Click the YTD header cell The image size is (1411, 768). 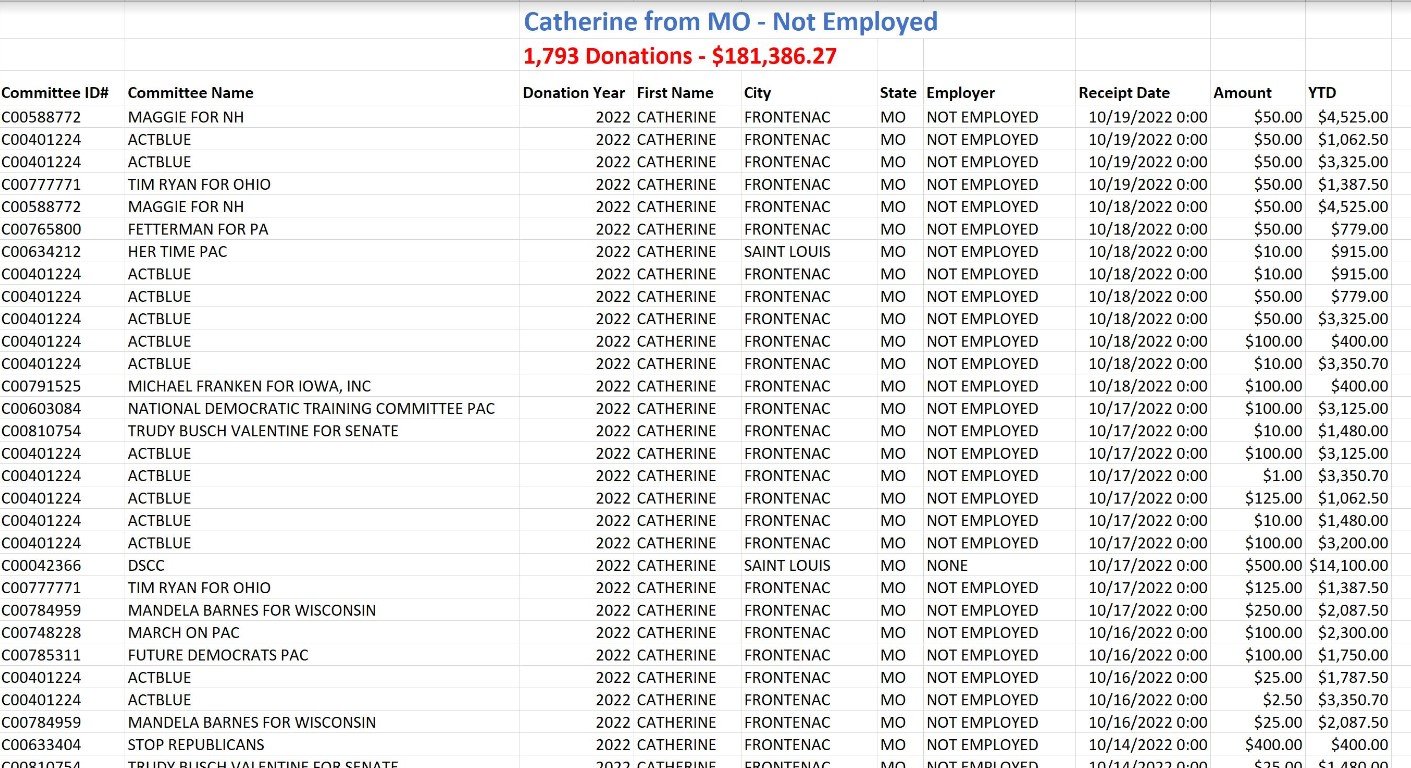1322,93
